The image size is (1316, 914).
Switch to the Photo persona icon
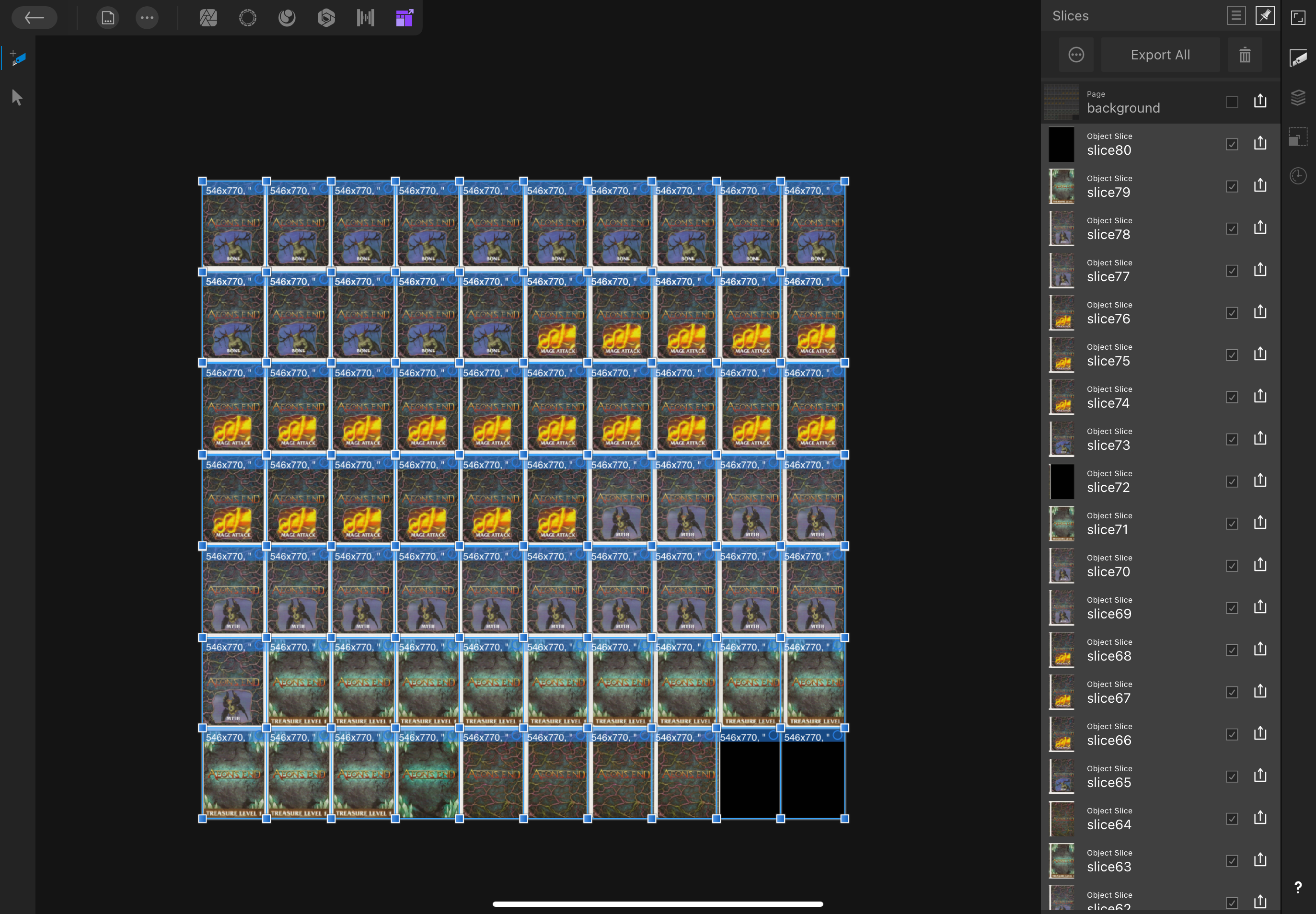coord(208,18)
